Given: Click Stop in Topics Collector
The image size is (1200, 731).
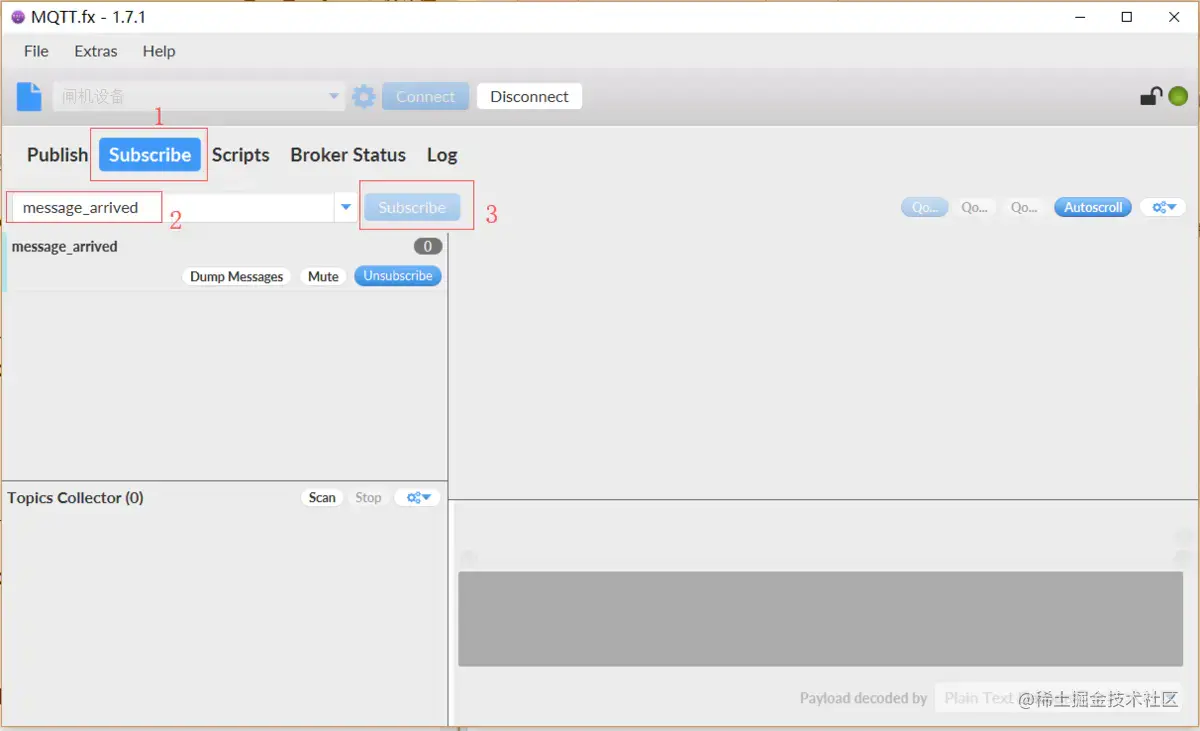Looking at the screenshot, I should (368, 497).
